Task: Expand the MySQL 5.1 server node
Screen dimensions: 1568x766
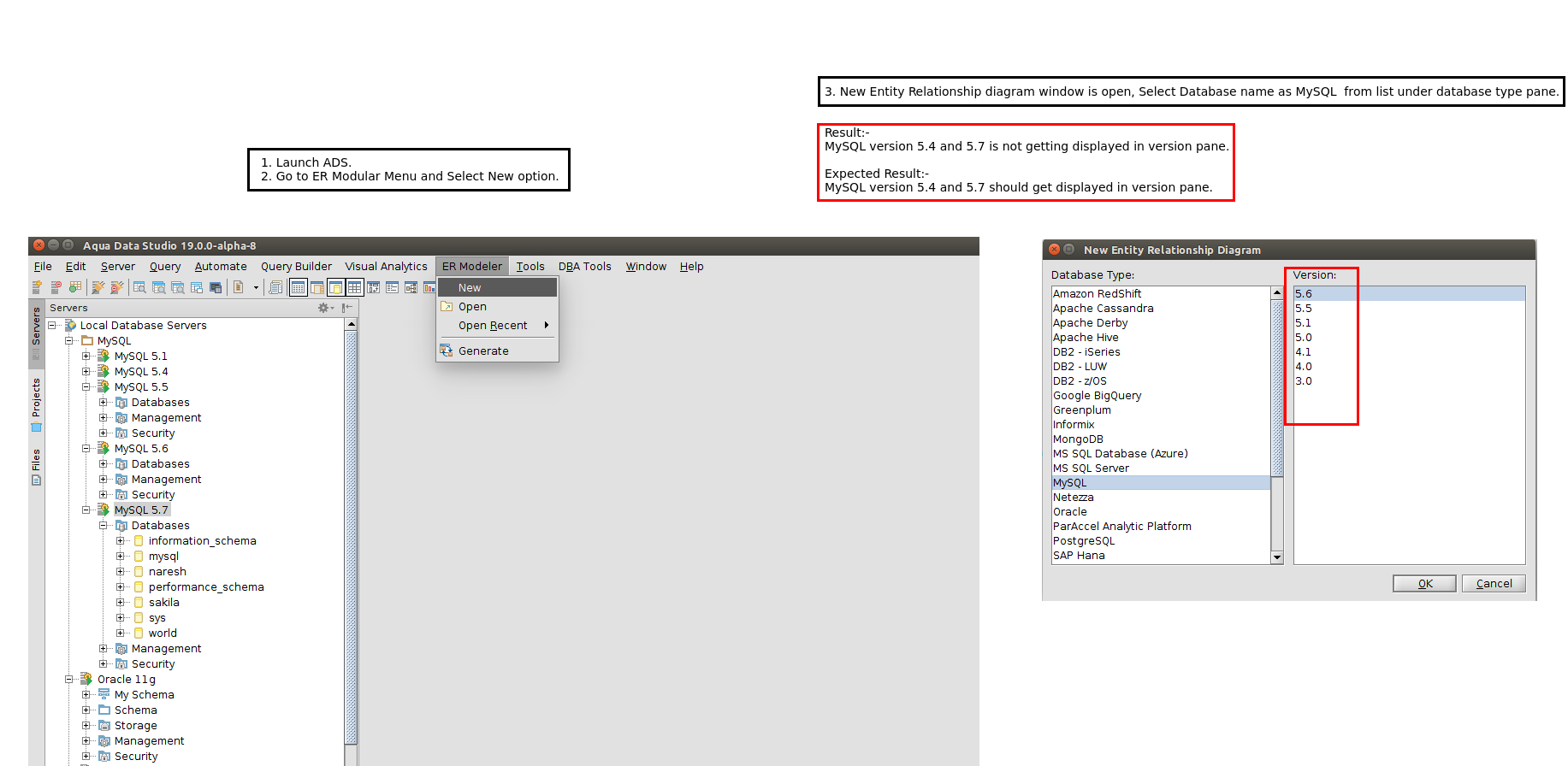Action: 86,356
